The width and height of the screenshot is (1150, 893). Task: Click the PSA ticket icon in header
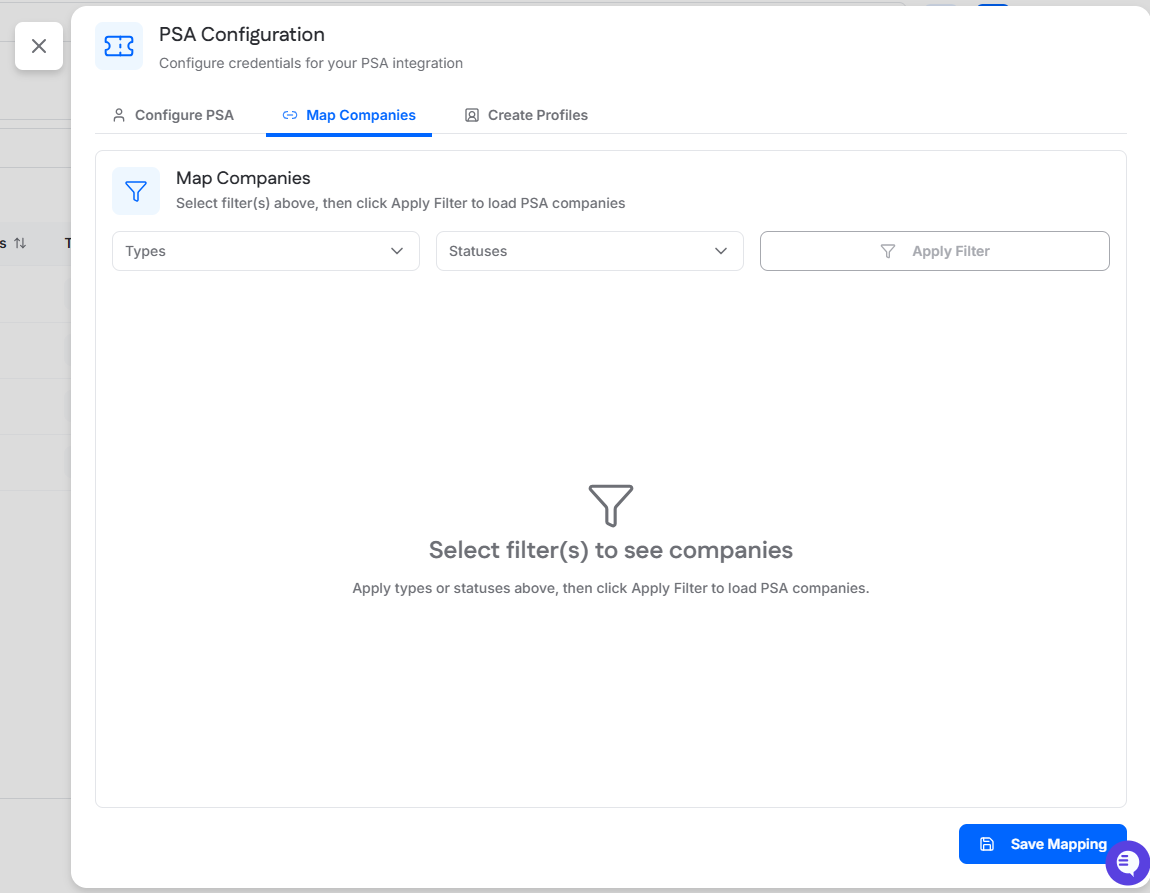(x=119, y=46)
